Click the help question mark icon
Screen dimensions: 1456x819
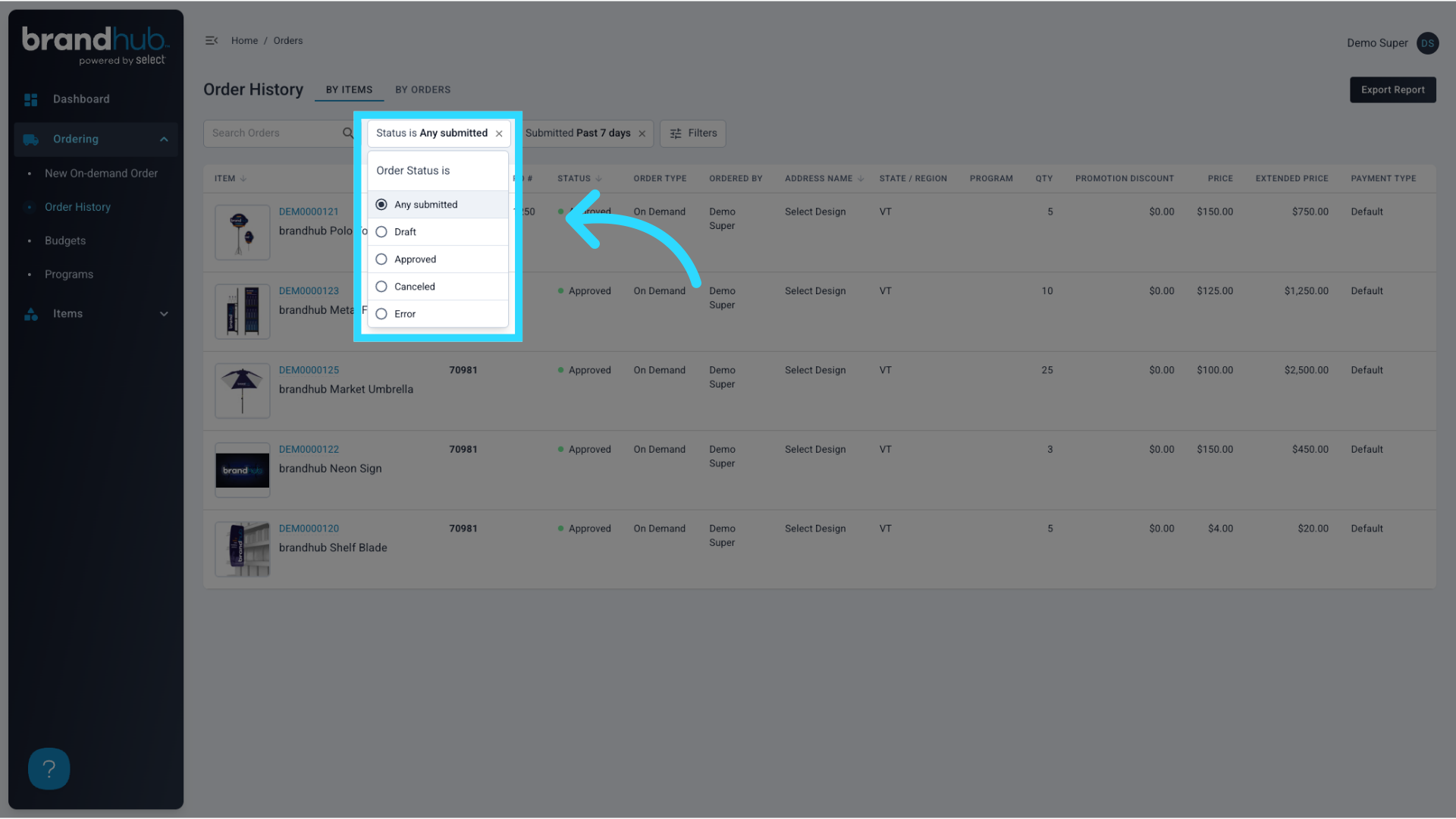point(49,768)
